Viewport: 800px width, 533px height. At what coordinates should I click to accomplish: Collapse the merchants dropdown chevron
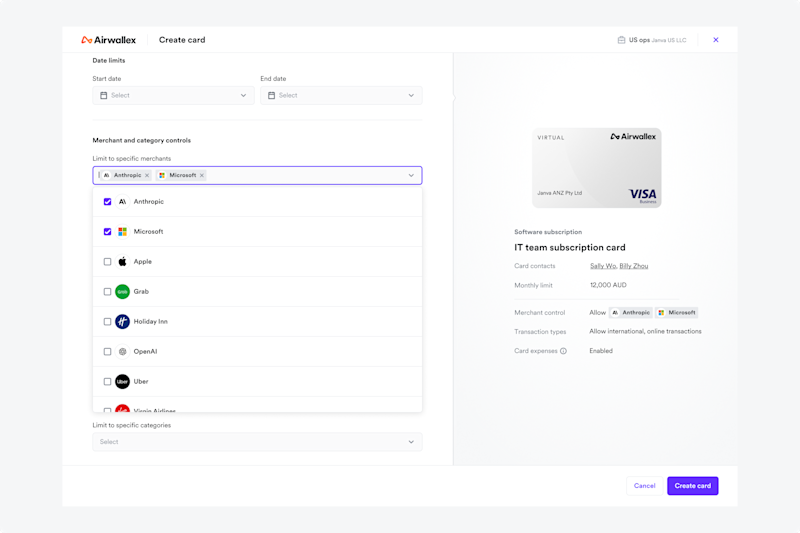click(411, 175)
